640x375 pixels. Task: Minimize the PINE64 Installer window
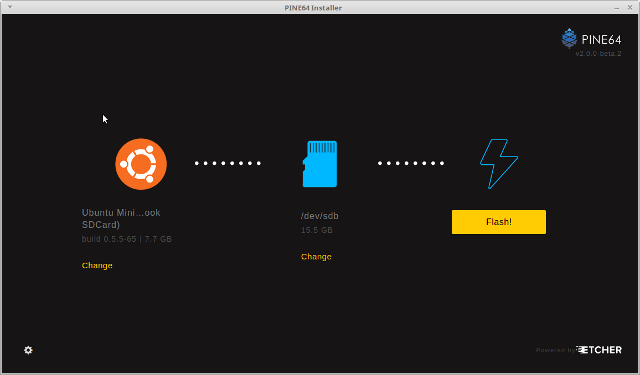(x=617, y=8)
